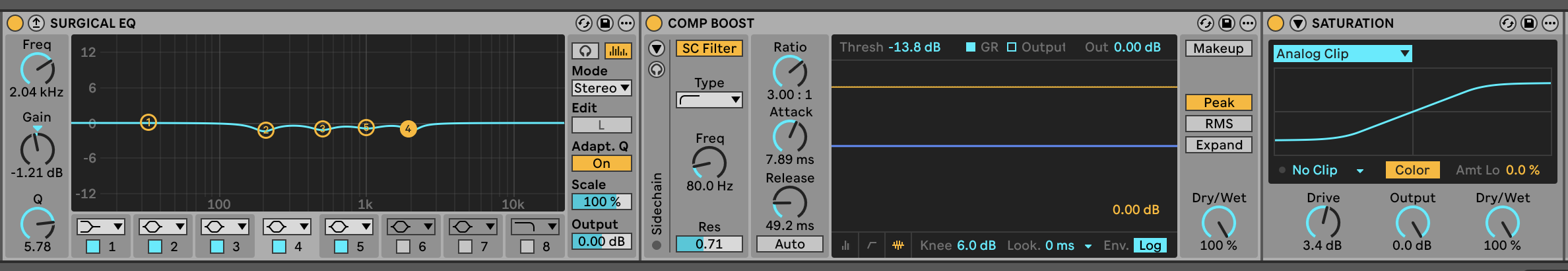Viewport: 1568px width, 271px height.
Task: Toggle the SC Filter button
Action: click(709, 48)
